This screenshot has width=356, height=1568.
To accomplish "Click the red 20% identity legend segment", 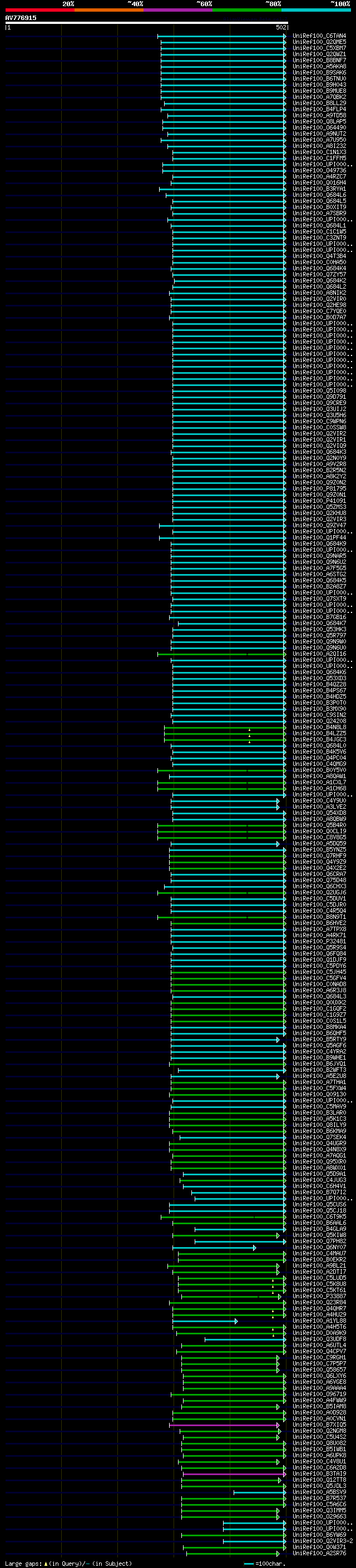I will [x=39, y=10].
